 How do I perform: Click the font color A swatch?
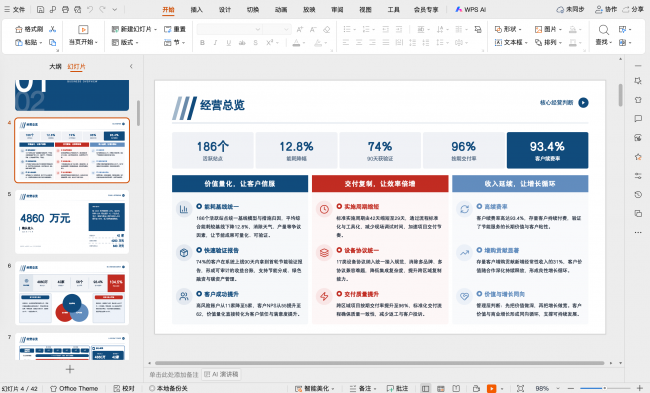coord(296,43)
